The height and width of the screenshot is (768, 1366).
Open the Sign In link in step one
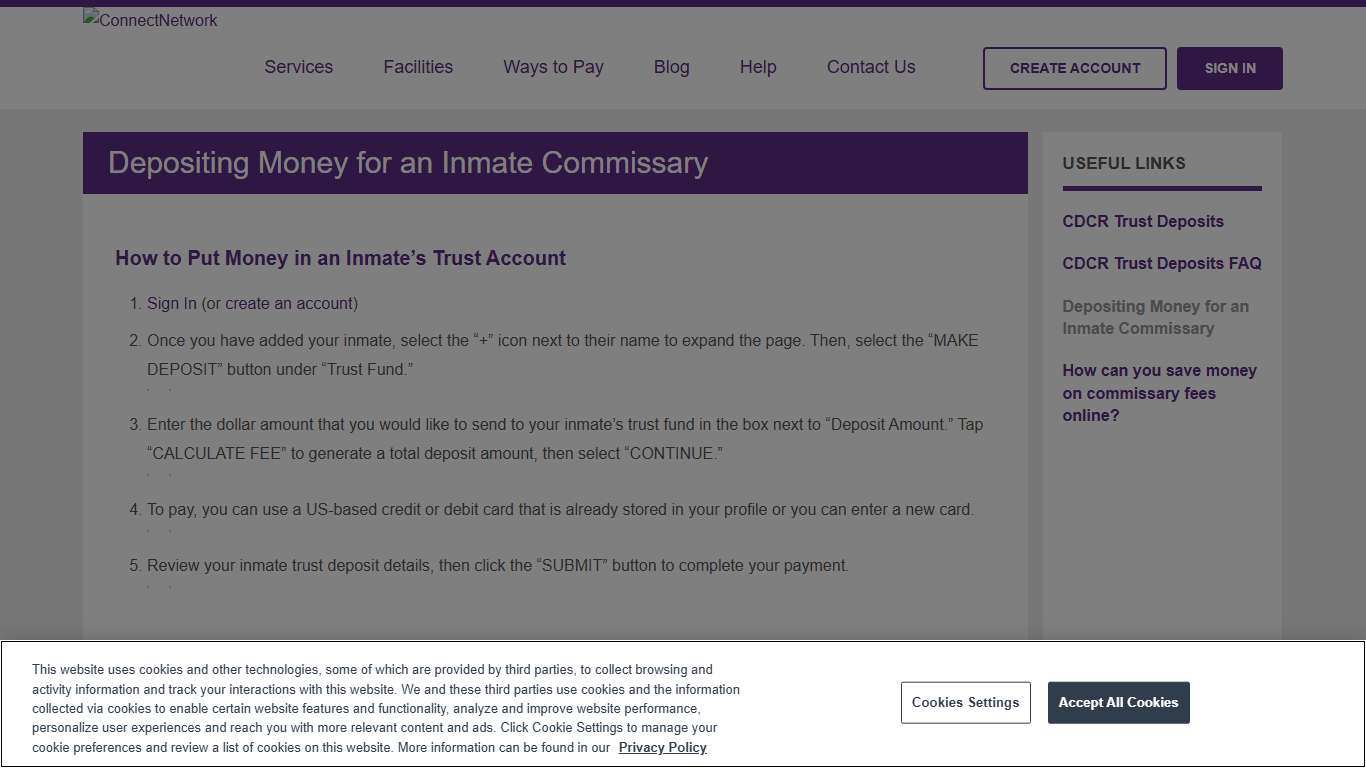click(171, 303)
